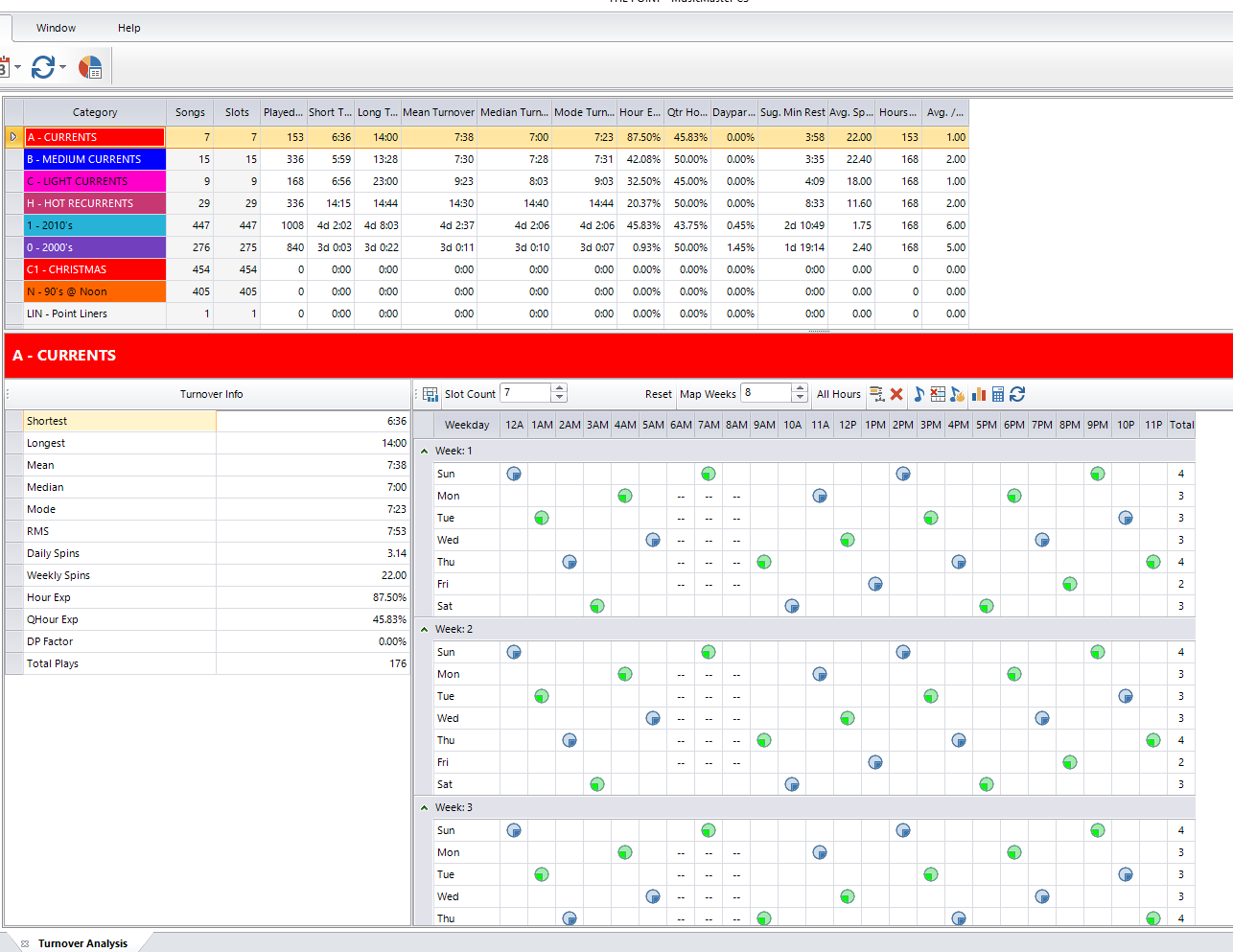Click the pie chart report icon
This screenshot has width=1233, height=952.
(90, 67)
